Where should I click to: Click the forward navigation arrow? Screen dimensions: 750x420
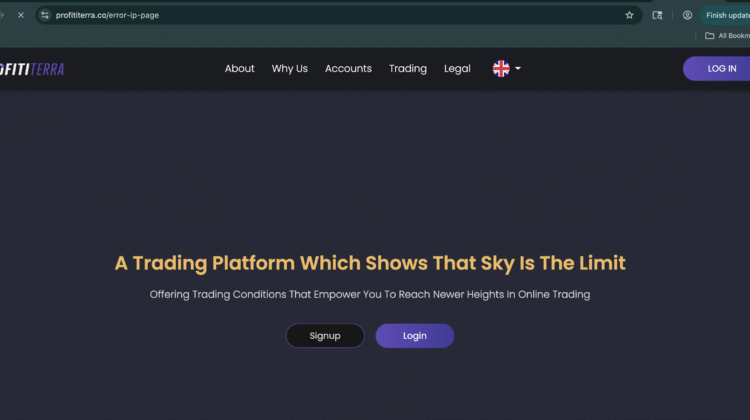3,15
